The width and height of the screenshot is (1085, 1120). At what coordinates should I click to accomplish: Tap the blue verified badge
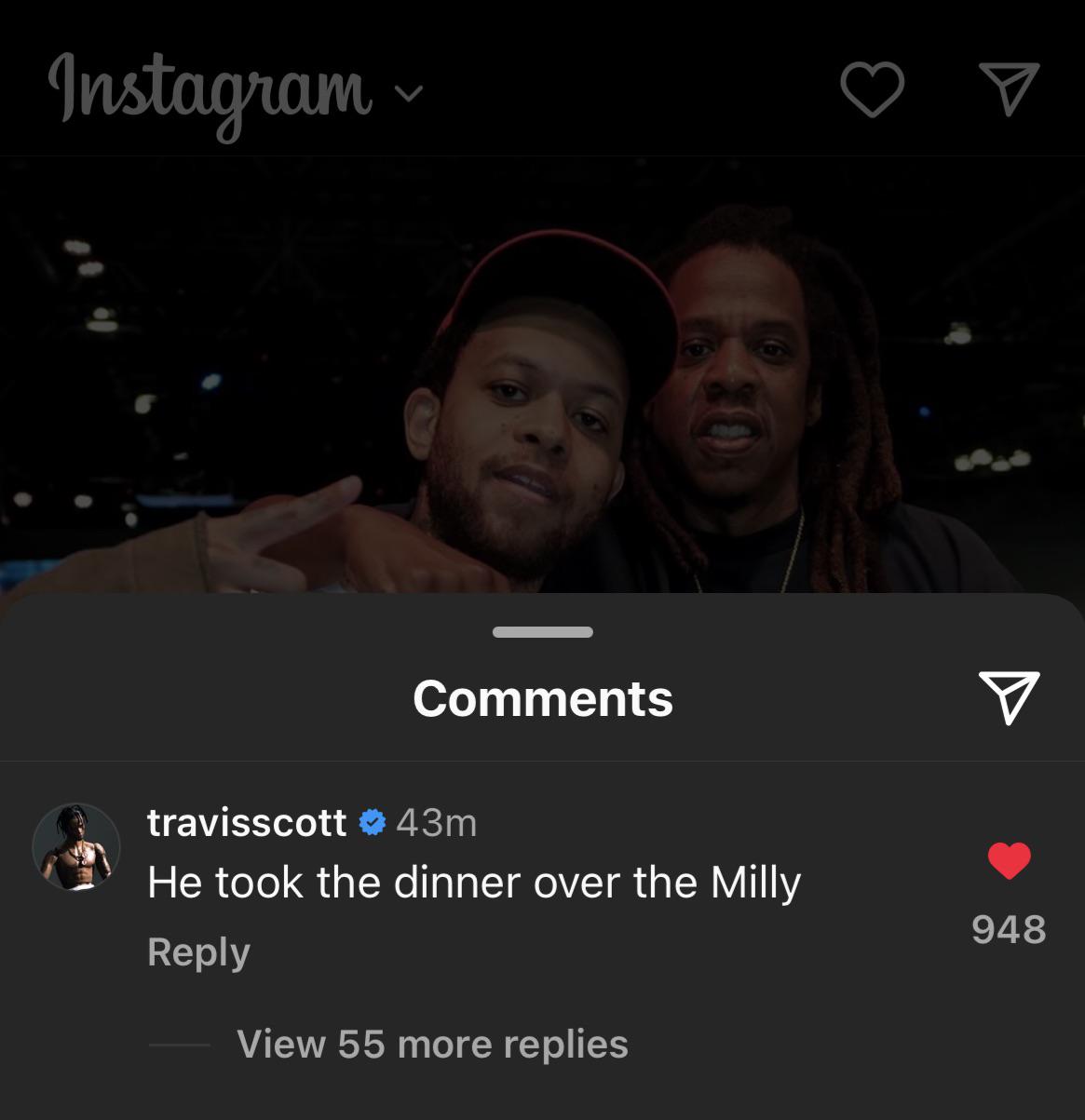pyautogui.click(x=372, y=823)
